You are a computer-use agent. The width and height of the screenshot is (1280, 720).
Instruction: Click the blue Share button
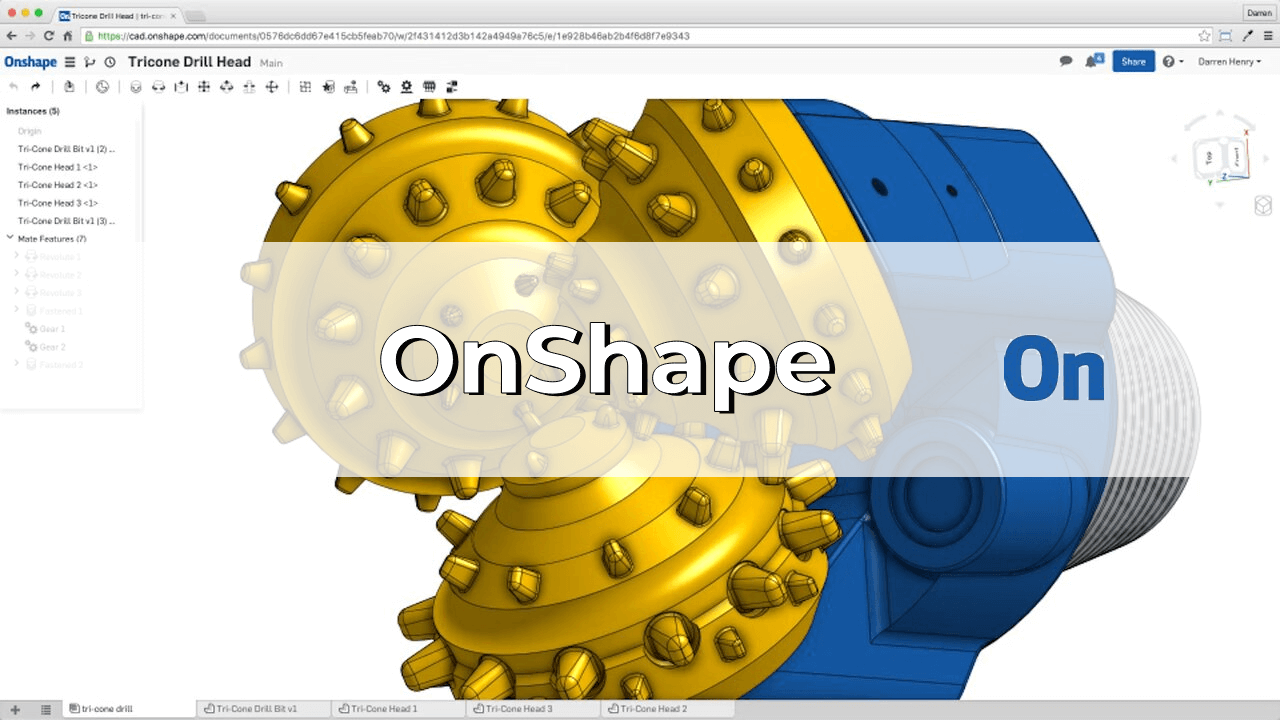click(1133, 62)
